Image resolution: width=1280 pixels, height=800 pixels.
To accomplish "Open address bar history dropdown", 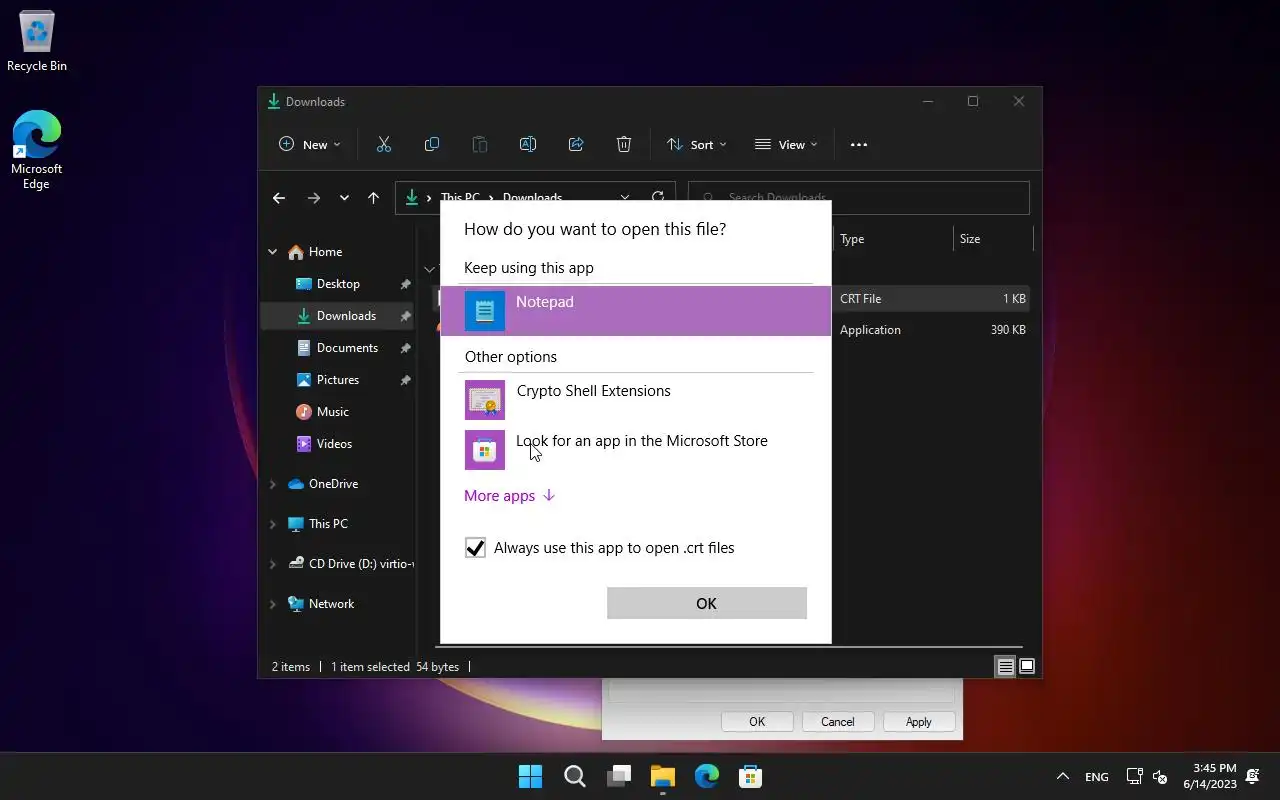I will 625,198.
